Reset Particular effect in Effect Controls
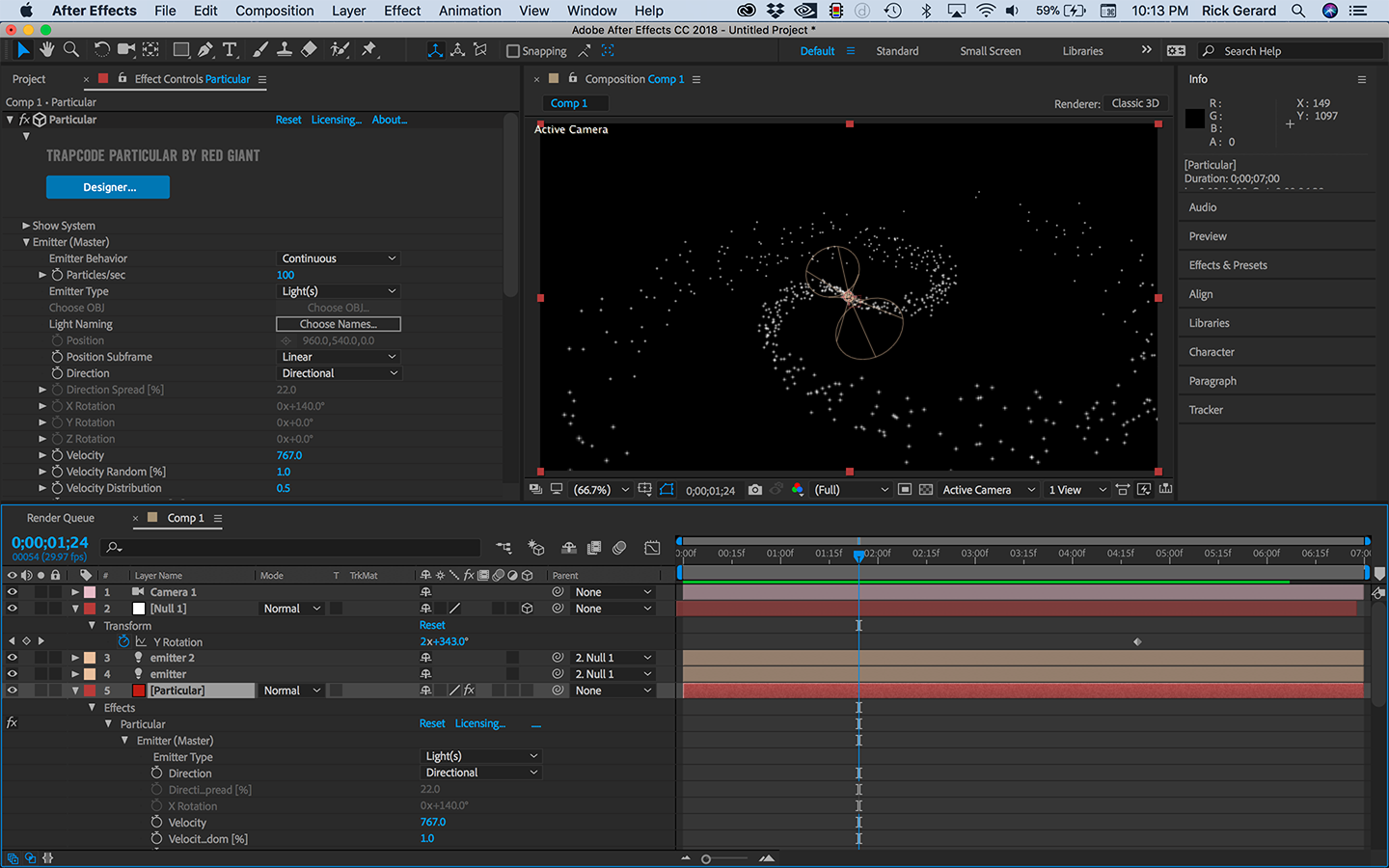This screenshot has height=868, width=1389. pyautogui.click(x=288, y=120)
